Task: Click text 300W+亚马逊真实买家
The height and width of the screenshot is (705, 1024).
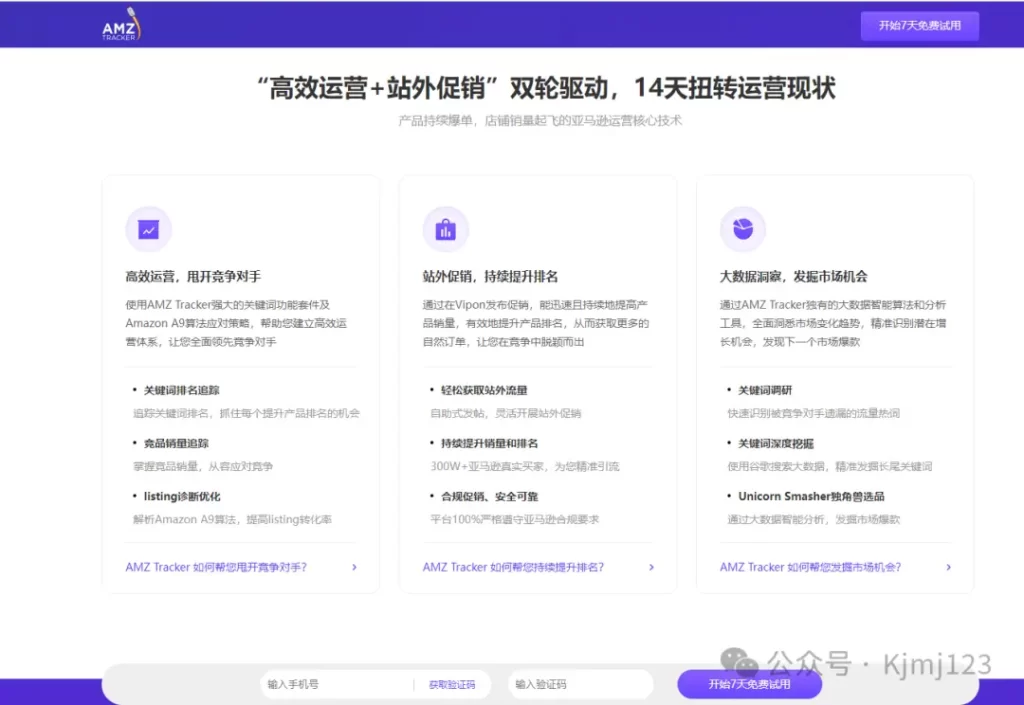Action: 487,466
